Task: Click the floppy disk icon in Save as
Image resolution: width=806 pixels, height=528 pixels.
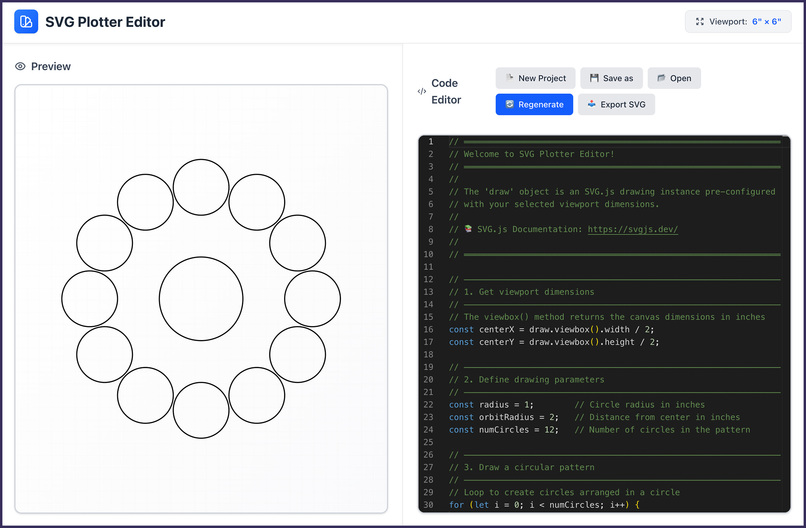Action: tap(594, 78)
